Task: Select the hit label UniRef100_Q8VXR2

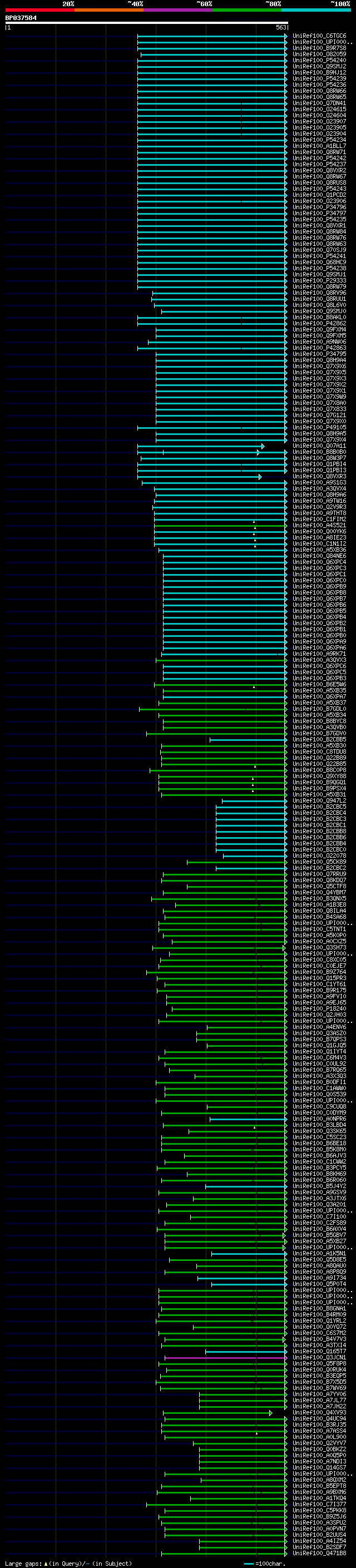Action: click(319, 170)
